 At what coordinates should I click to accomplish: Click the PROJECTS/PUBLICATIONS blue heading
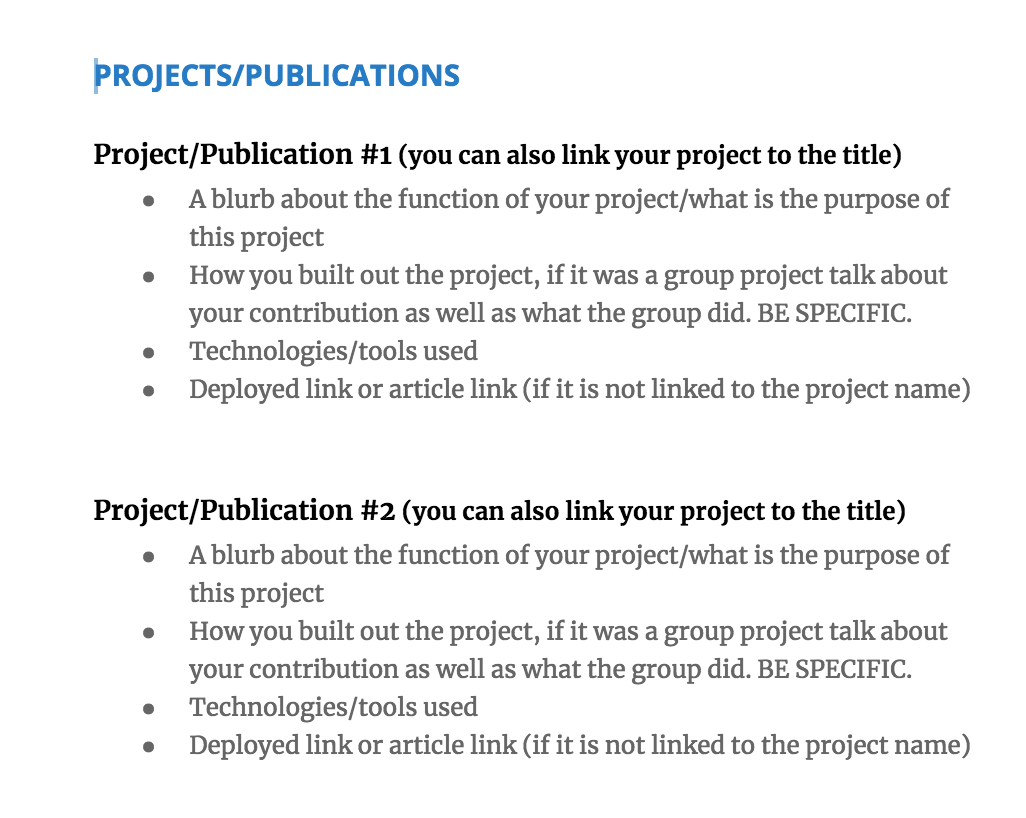[x=277, y=75]
